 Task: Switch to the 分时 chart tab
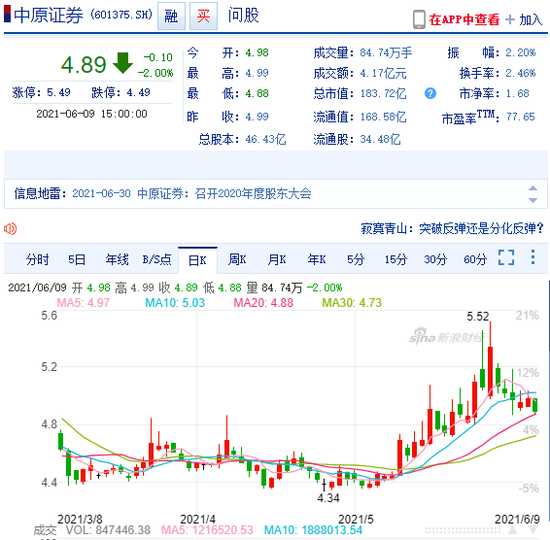tap(37, 260)
